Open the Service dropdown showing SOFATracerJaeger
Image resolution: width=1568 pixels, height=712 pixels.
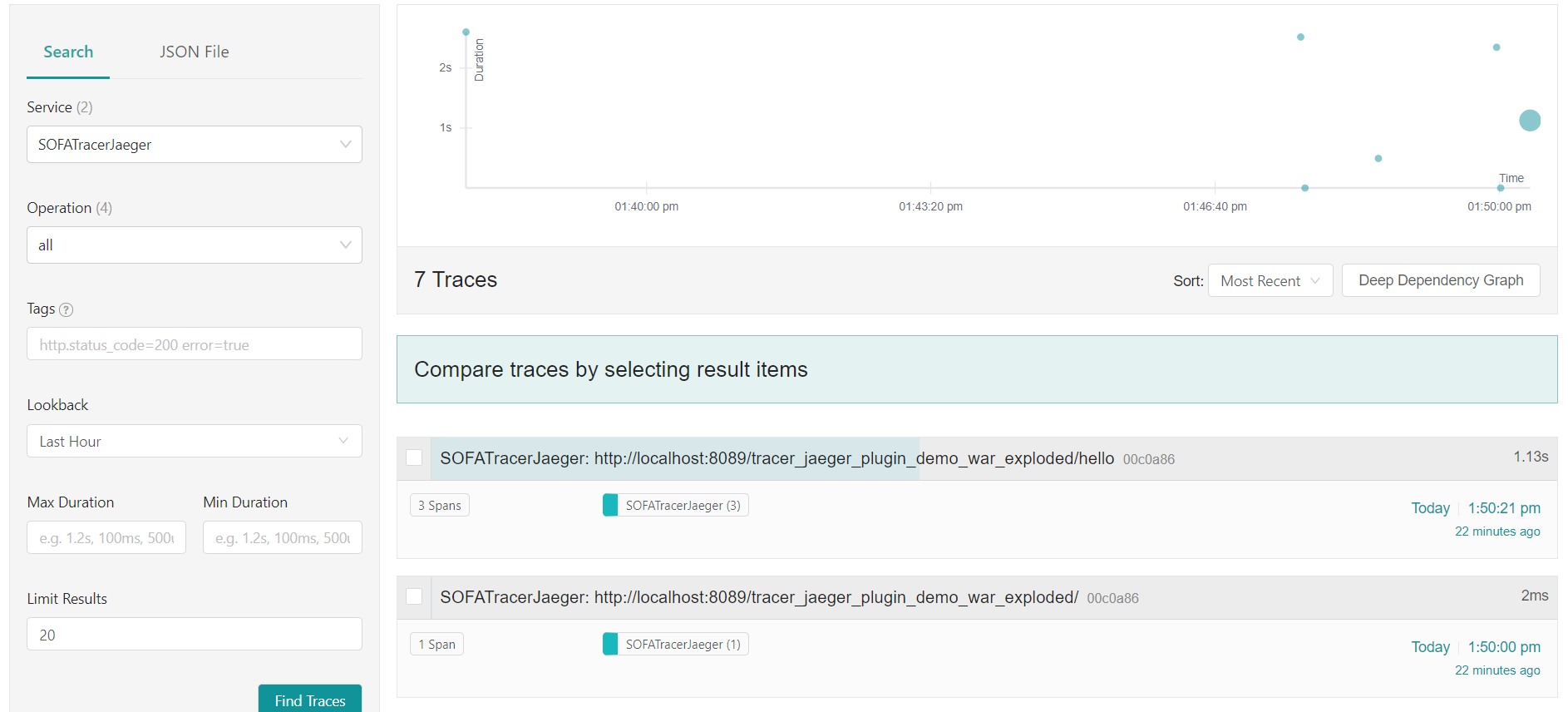(x=195, y=145)
